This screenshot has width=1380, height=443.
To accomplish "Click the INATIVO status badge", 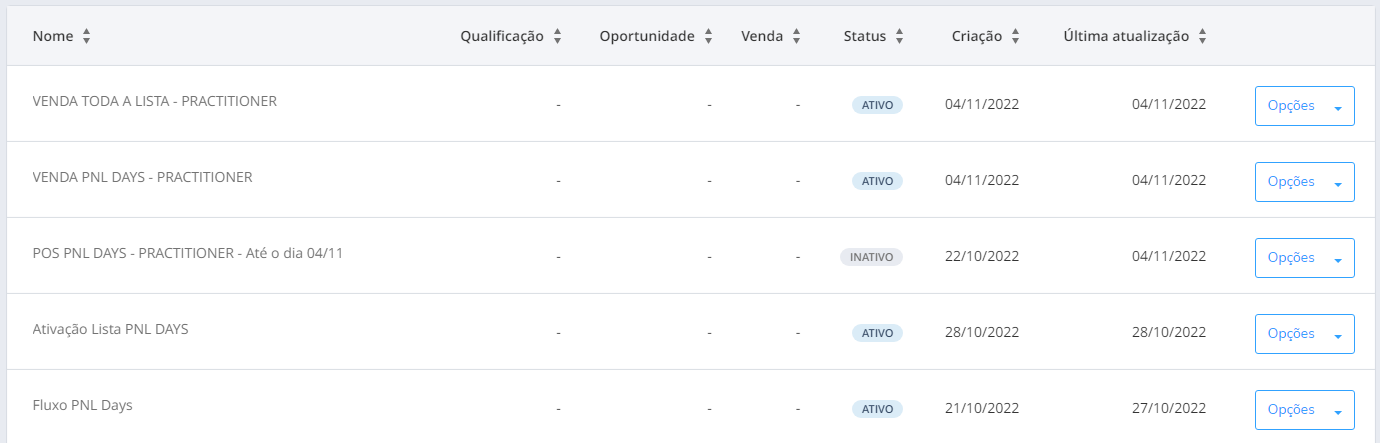I will pos(871,257).
